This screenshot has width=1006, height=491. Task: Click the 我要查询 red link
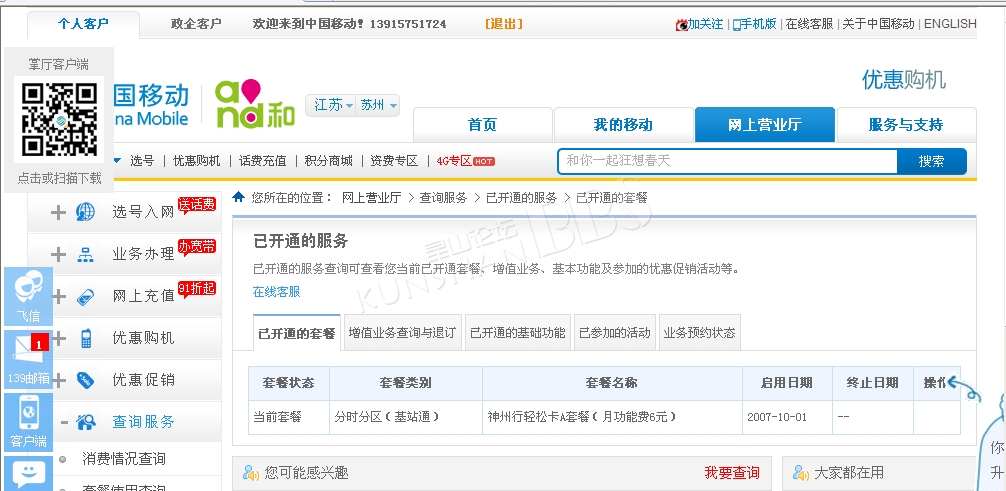click(x=732, y=473)
